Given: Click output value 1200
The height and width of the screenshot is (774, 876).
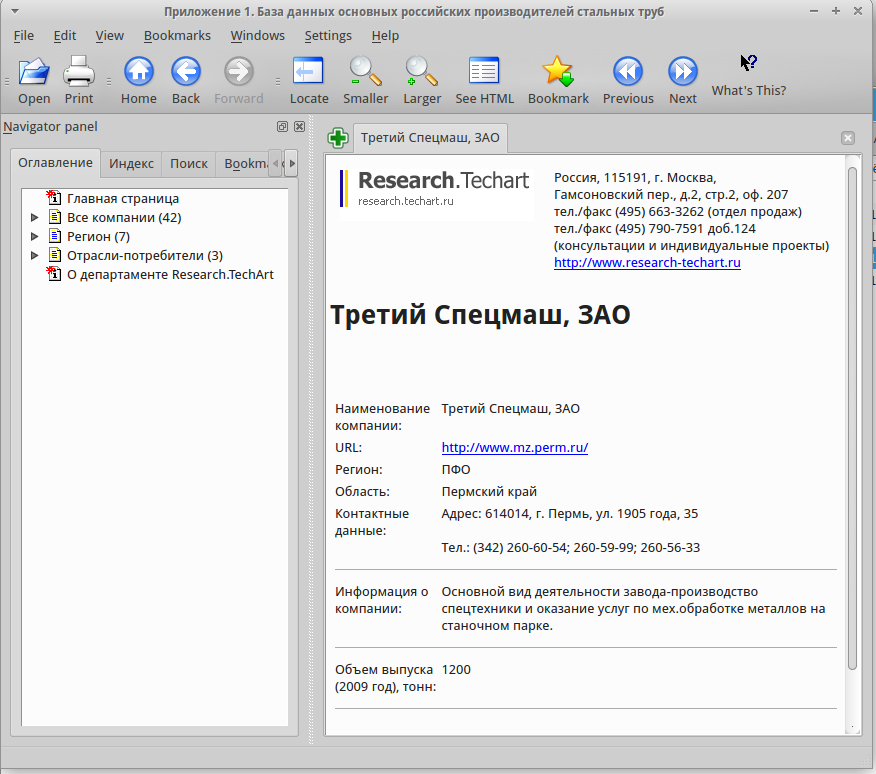Looking at the screenshot, I should [x=456, y=669].
